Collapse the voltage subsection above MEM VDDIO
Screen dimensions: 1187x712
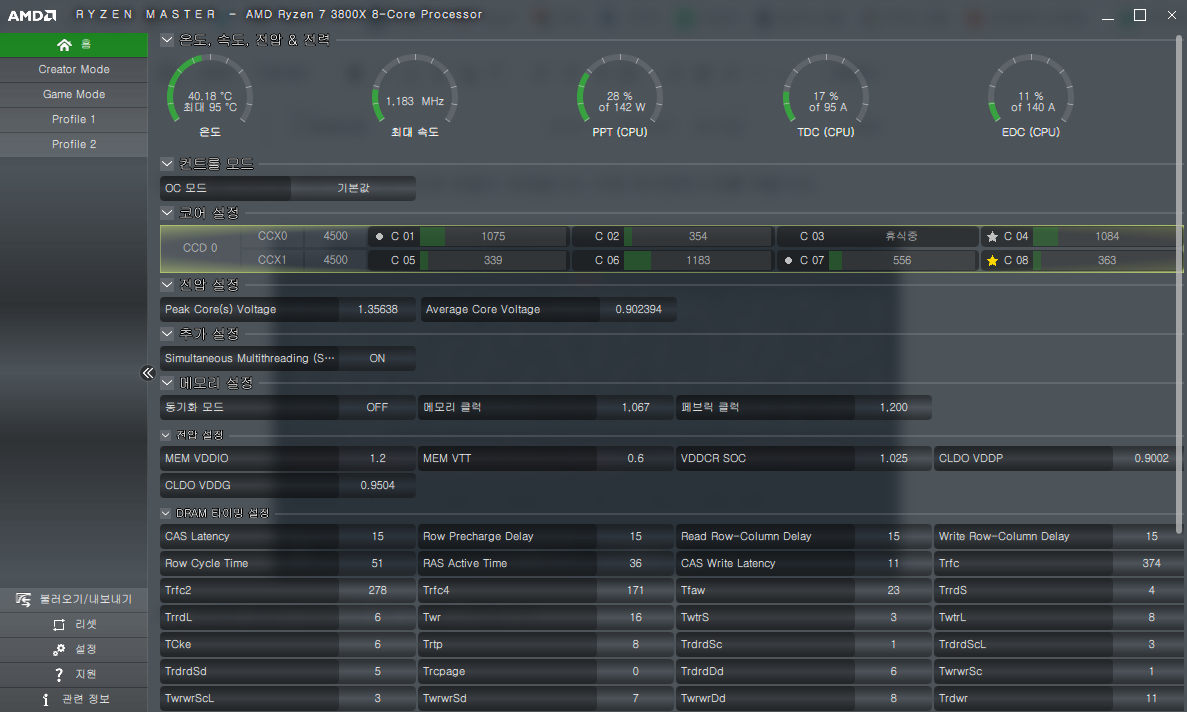coord(166,435)
